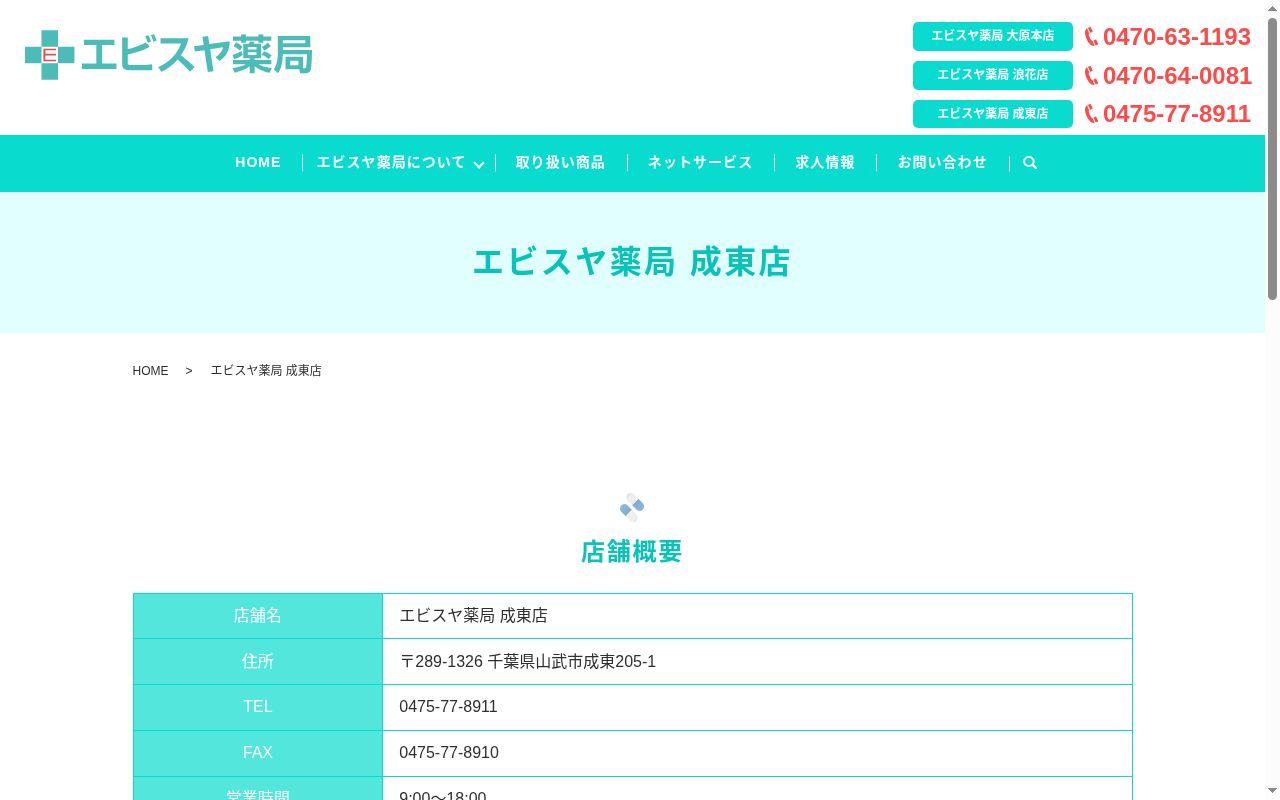
Task: Click the FAX table header cell
Action: coord(258,753)
